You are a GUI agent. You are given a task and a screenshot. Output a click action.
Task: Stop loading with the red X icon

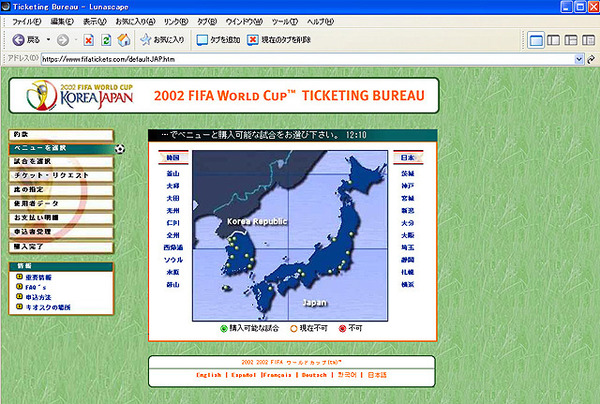coord(89,40)
